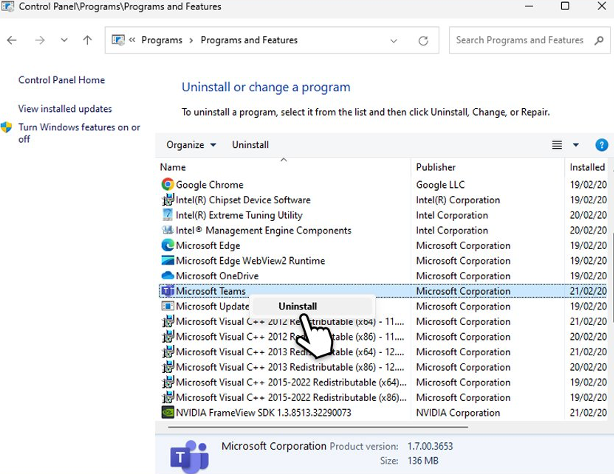Select Microsoft Edge WebView2 Runtime name
614x474 pixels.
(x=251, y=261)
